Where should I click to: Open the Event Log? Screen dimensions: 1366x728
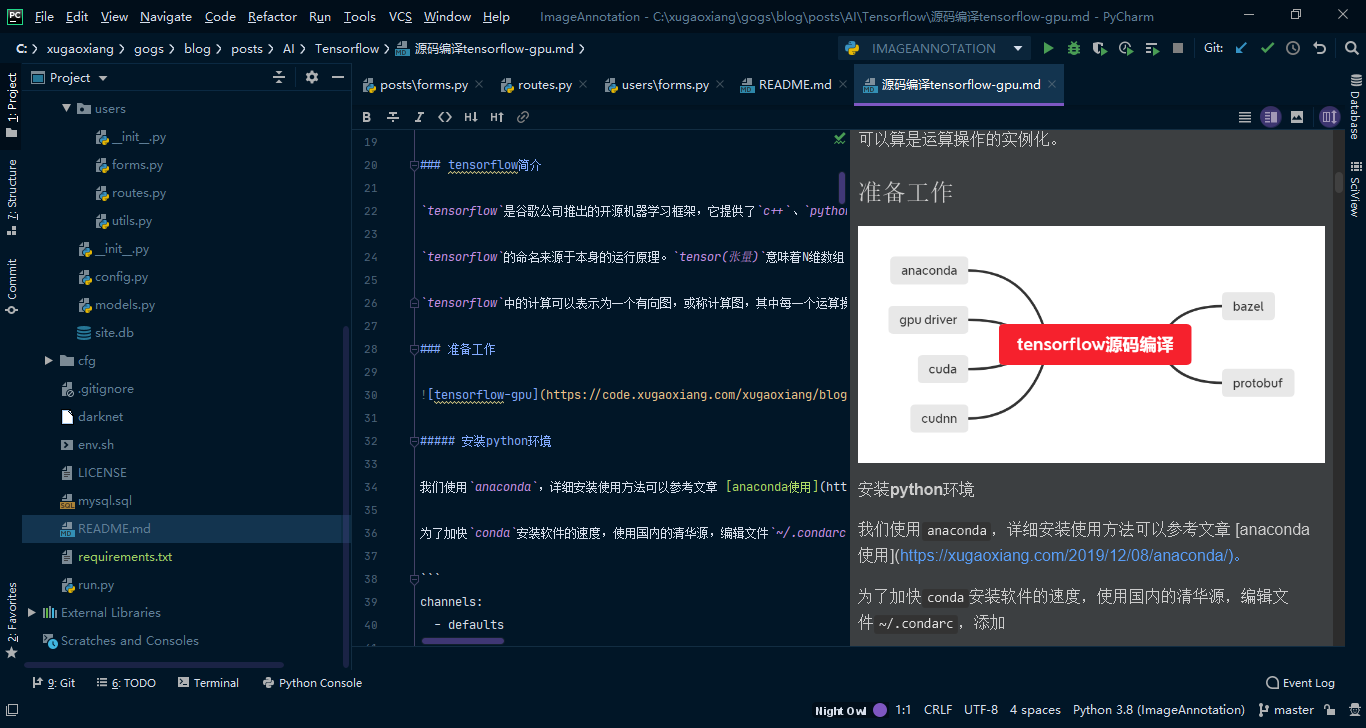[1300, 683]
